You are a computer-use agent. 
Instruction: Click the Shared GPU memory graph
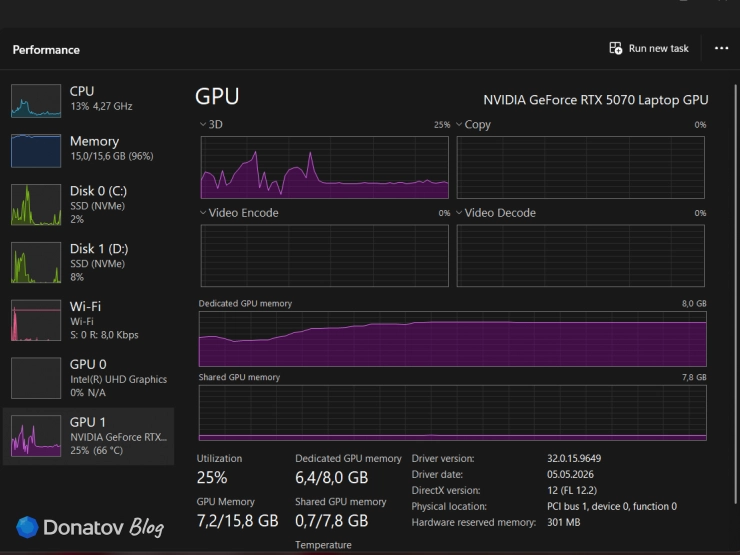tap(453, 412)
